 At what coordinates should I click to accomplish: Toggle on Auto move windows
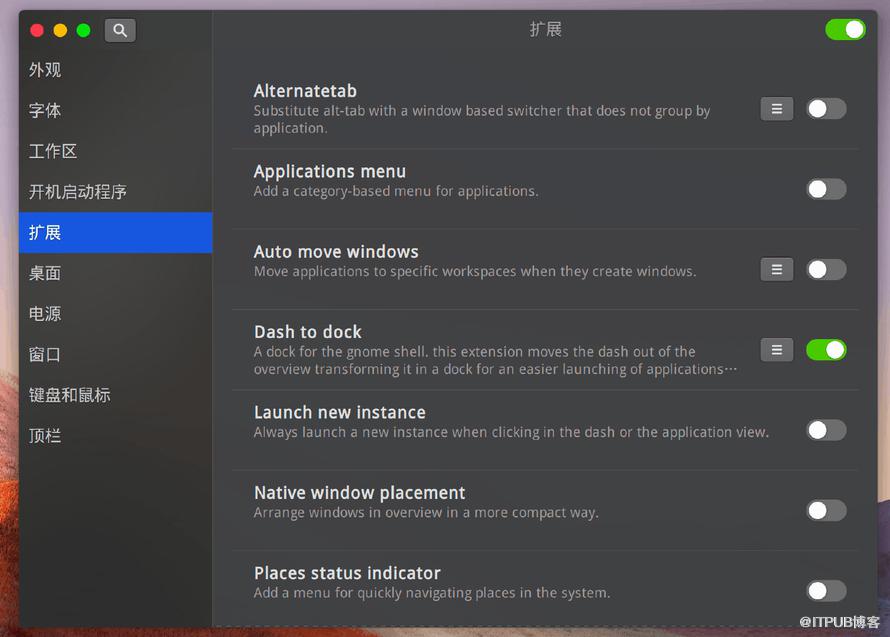point(826,270)
